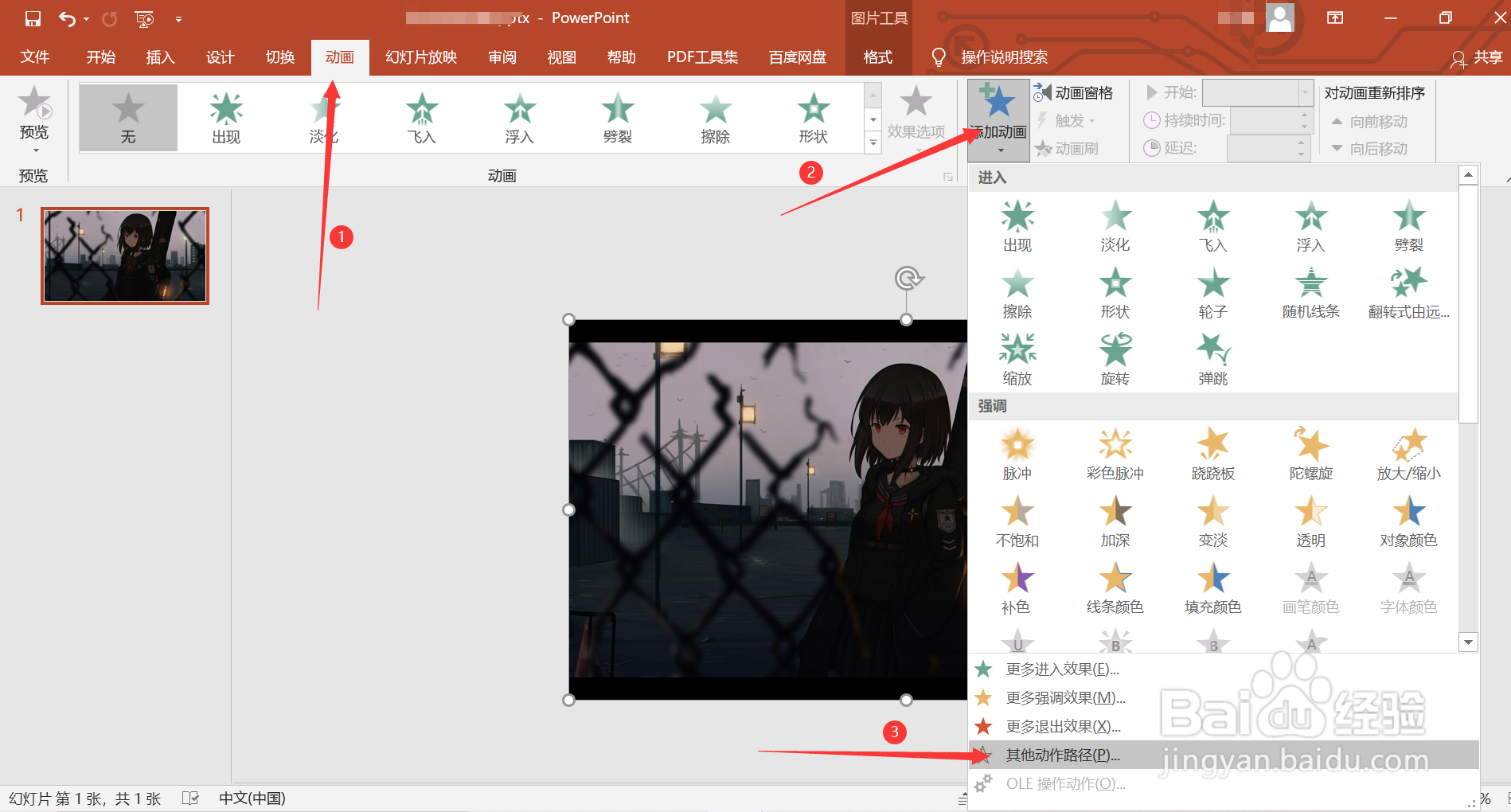Viewport: 1511px width, 812px height.
Task: Click the Save icon in quick access toolbar
Action: [33, 18]
